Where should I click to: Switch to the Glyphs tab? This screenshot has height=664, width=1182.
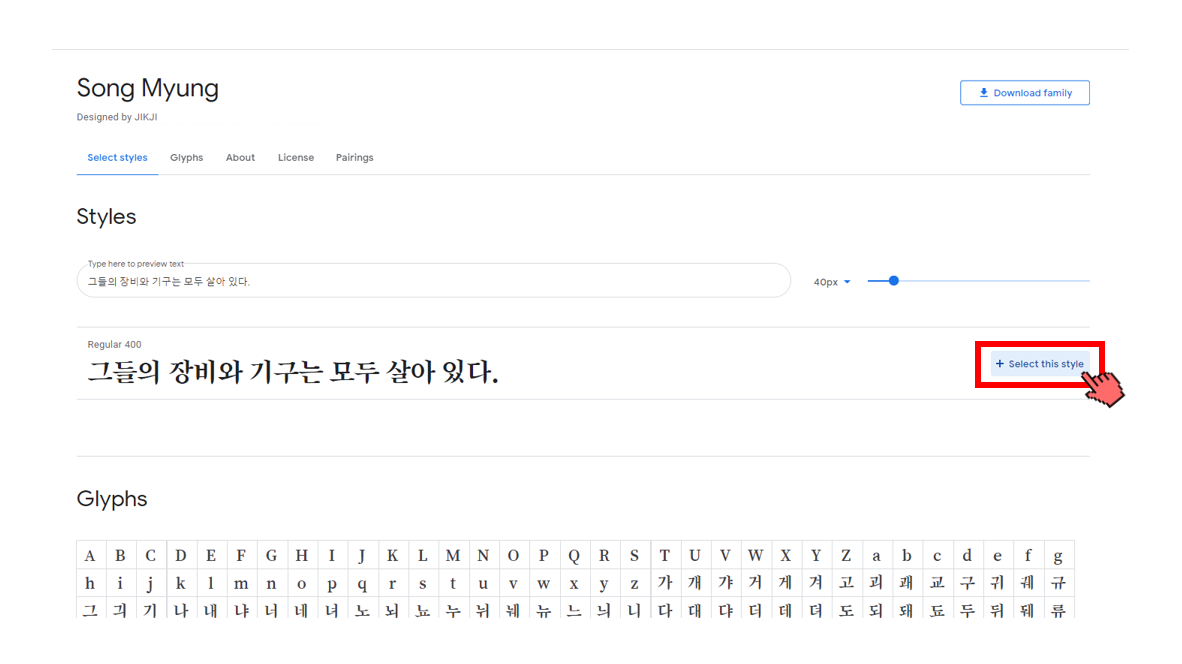(186, 158)
